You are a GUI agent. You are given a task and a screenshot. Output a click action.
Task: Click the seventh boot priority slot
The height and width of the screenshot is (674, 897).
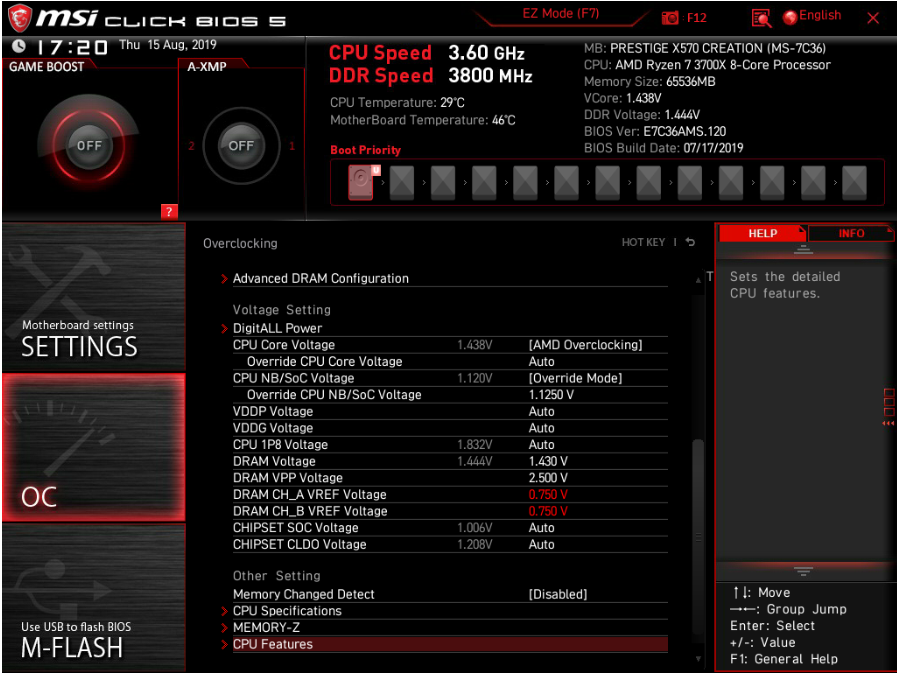(608, 183)
